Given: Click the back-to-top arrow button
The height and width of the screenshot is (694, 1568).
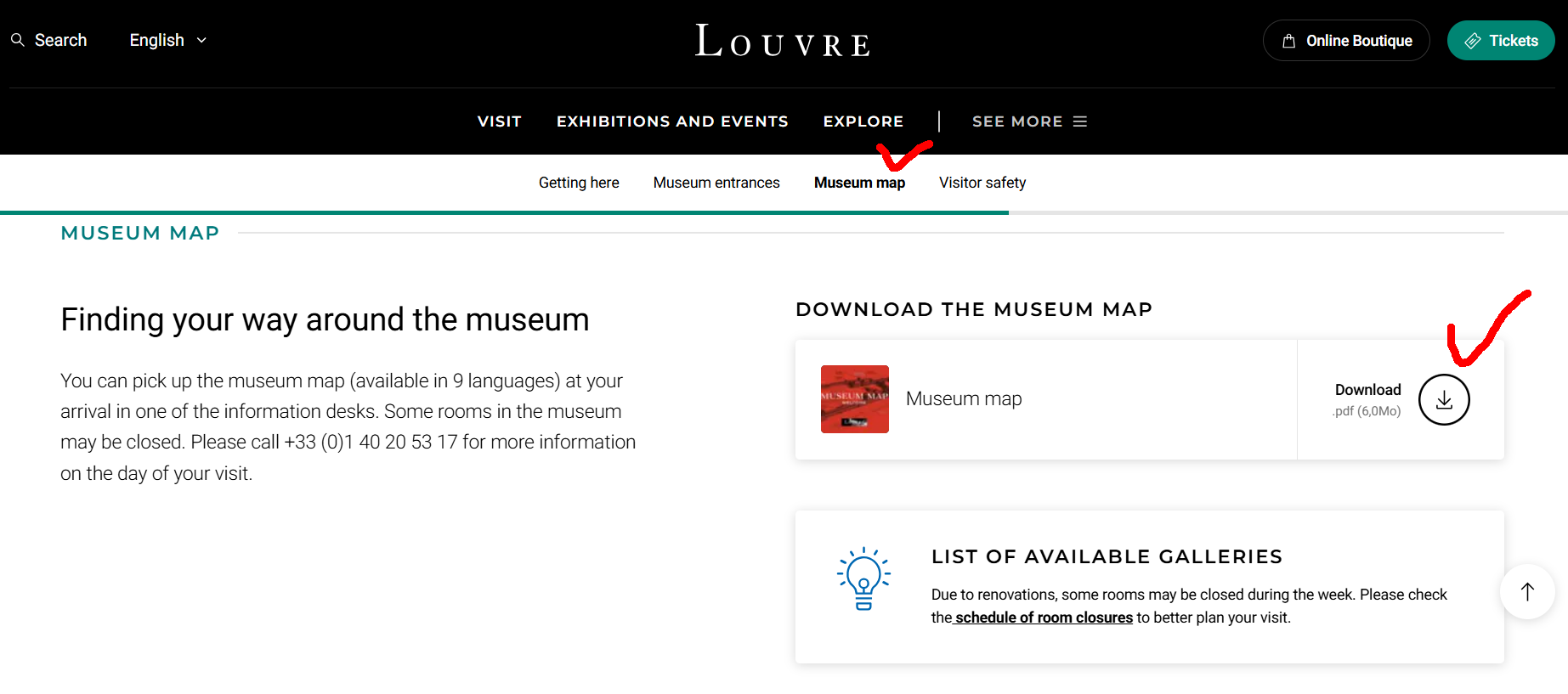Looking at the screenshot, I should point(1527,591).
